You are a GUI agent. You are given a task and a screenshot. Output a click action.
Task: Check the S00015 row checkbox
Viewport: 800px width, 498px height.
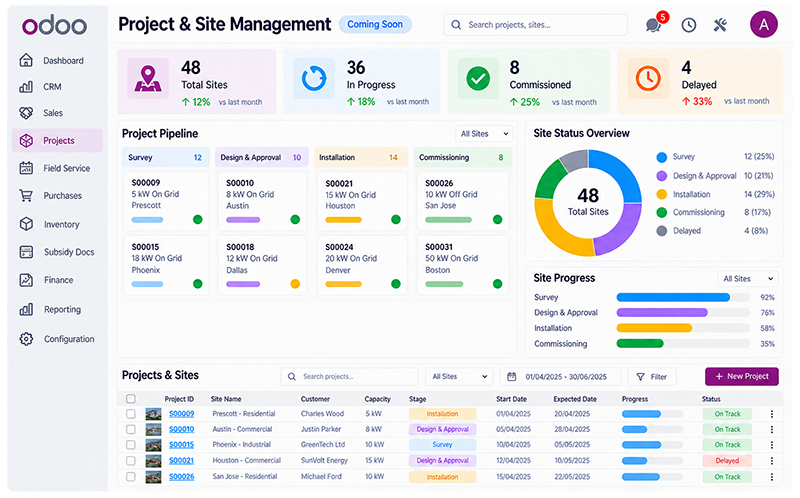[131, 444]
